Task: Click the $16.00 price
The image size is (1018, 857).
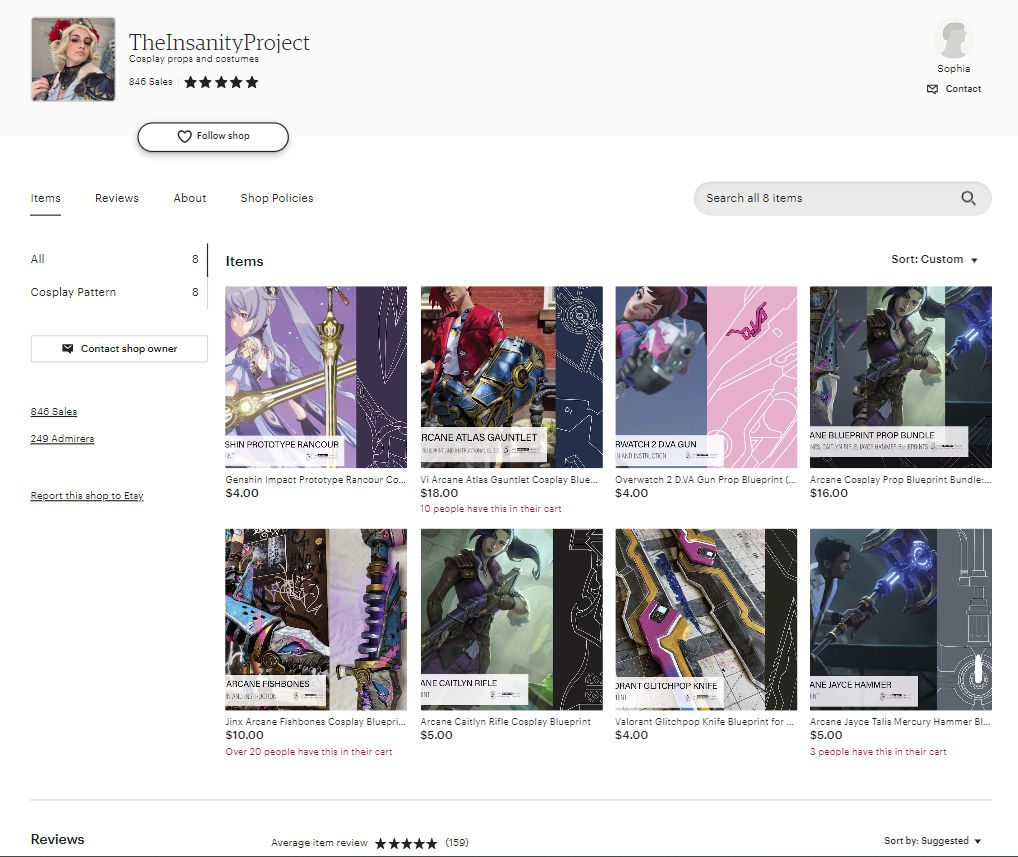Action: click(x=829, y=493)
